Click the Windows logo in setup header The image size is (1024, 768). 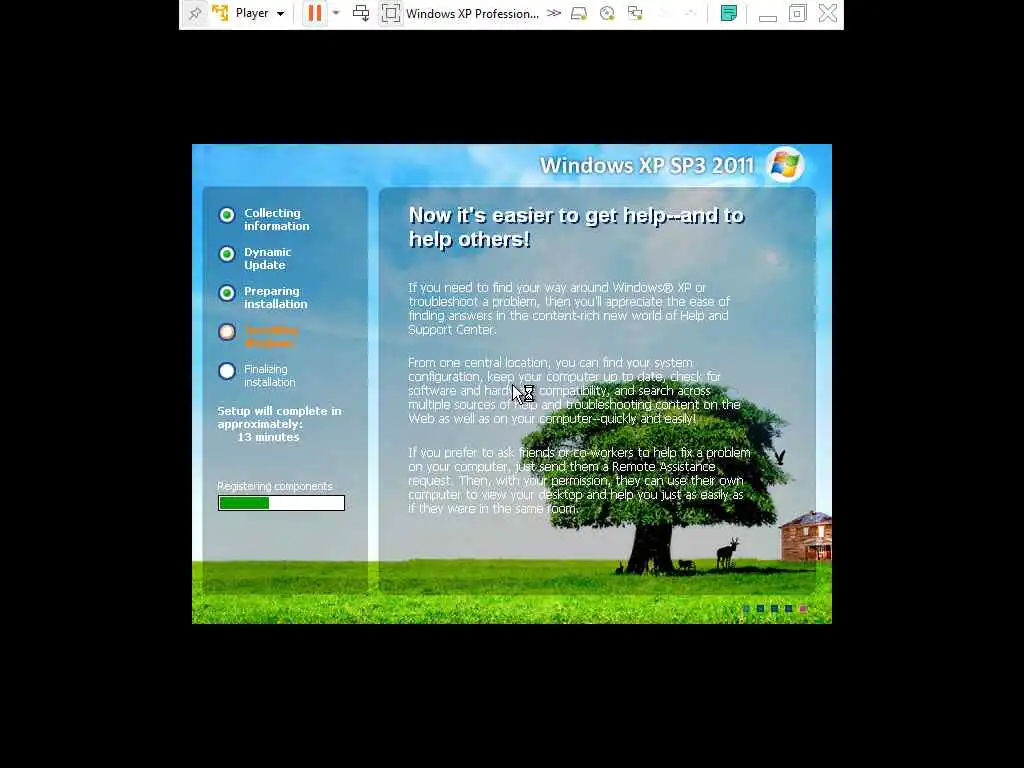click(785, 164)
